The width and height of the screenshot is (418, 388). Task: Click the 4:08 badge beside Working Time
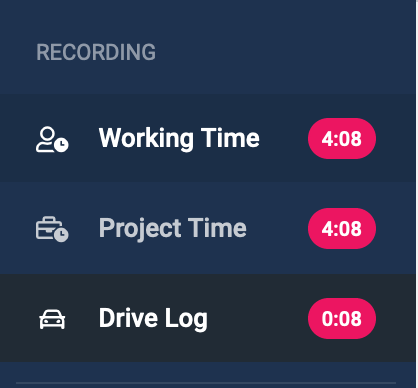pyautogui.click(x=342, y=138)
